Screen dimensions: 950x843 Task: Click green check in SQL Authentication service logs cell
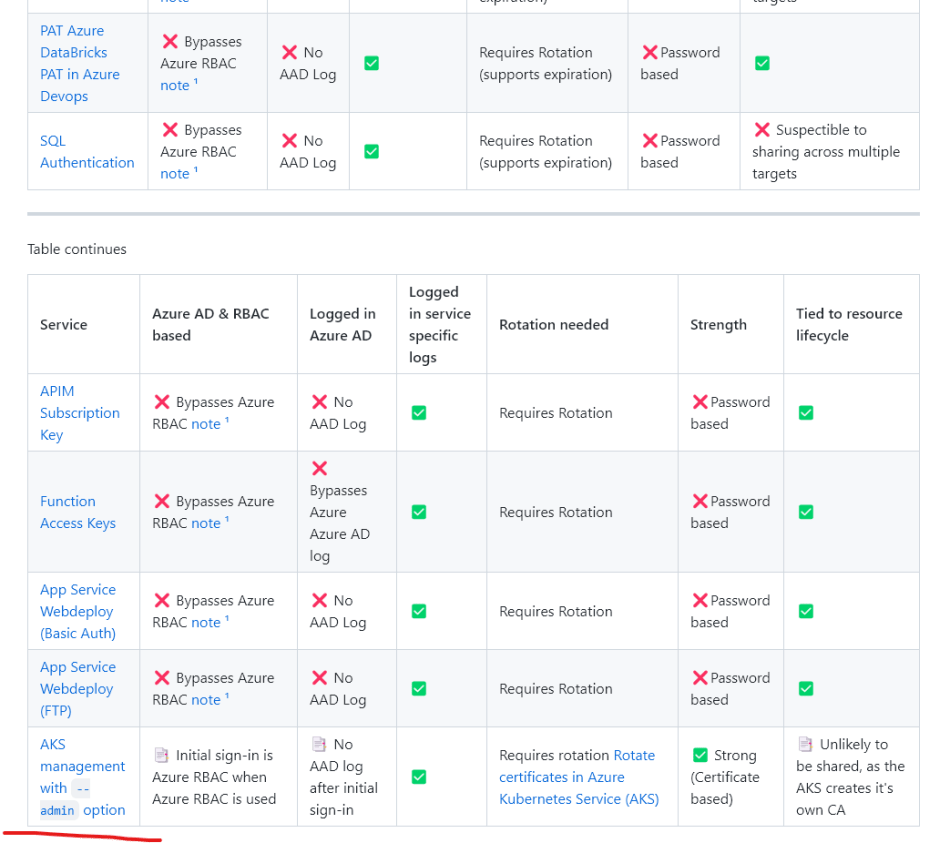click(371, 152)
